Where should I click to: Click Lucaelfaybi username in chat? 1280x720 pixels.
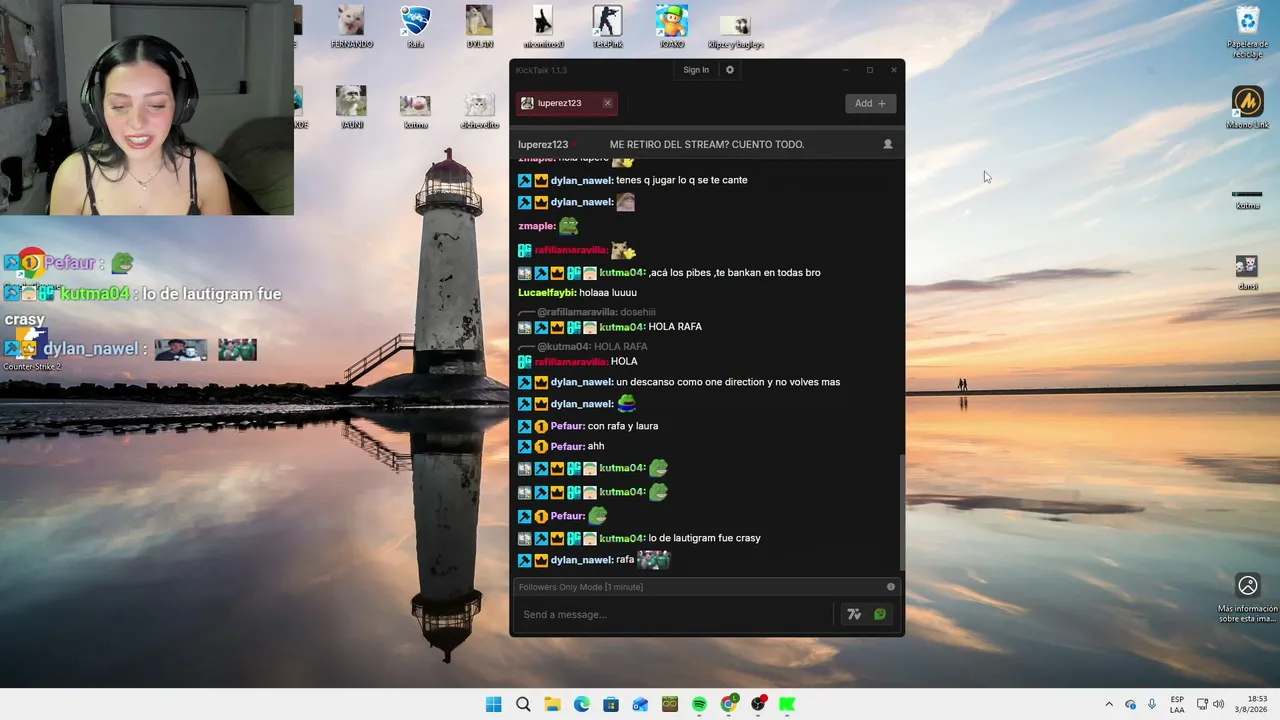tap(547, 293)
